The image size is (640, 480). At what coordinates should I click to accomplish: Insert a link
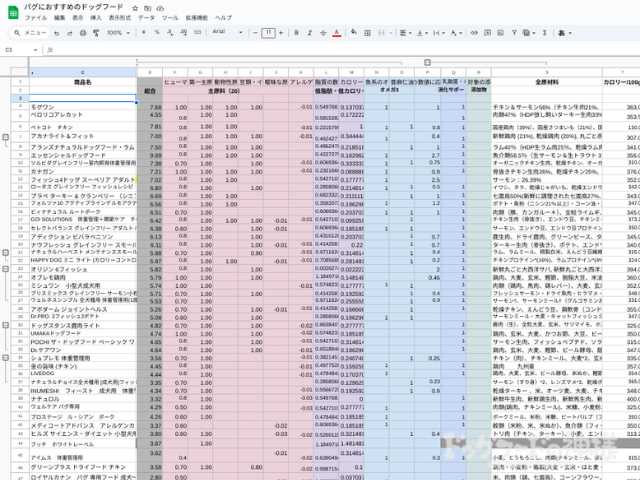tap(474, 33)
